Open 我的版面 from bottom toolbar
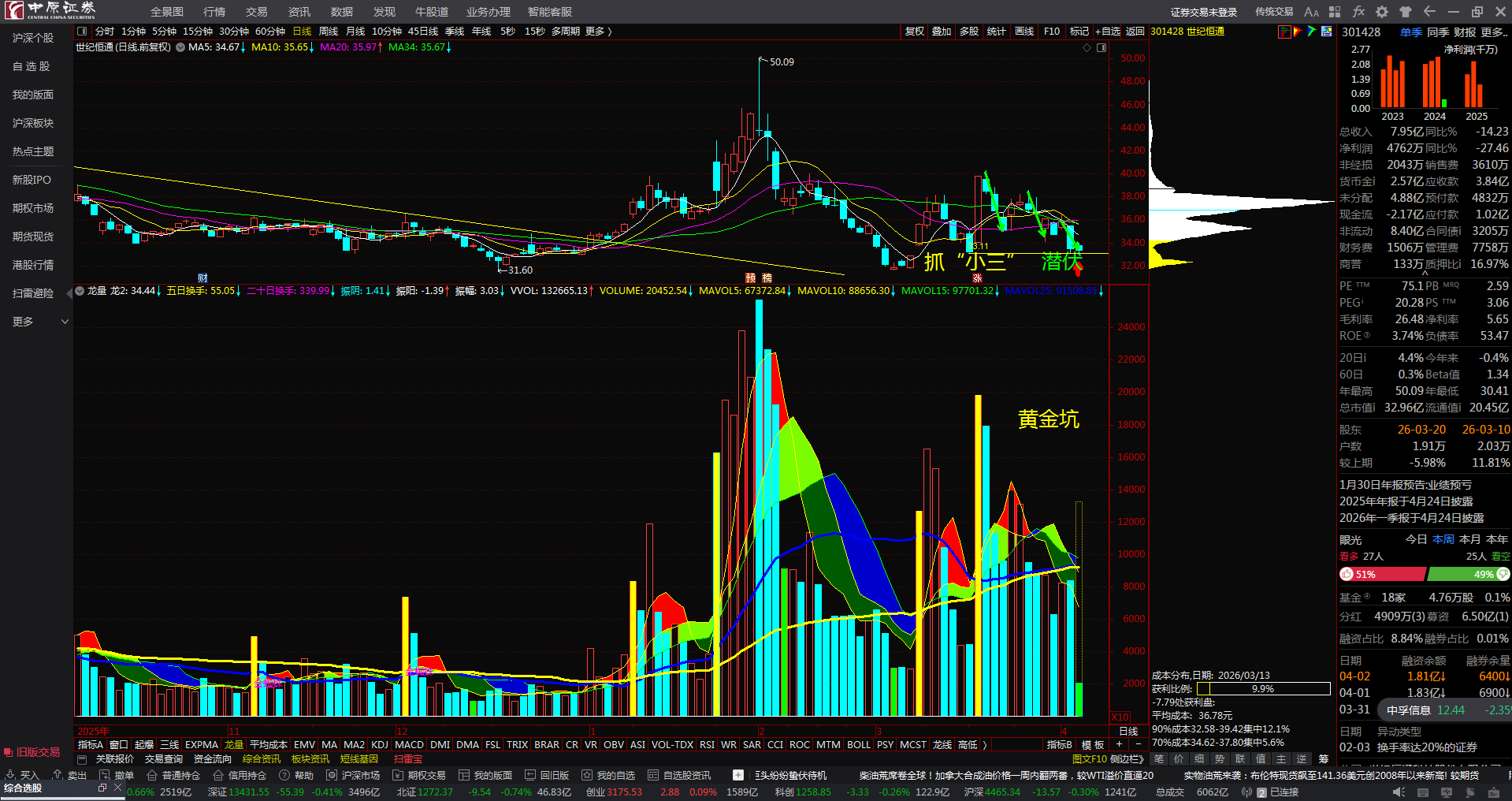This screenshot has height=801, width=1512. point(485,775)
